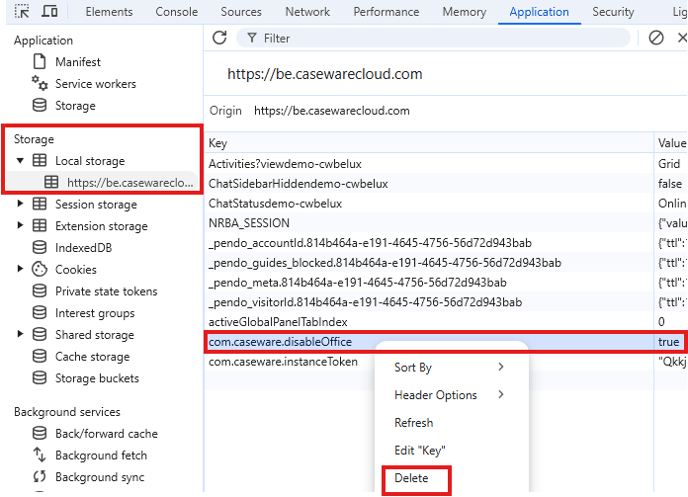Open the Header Options submenu arrow
Image resolution: width=688 pixels, height=497 pixels.
coord(501,394)
